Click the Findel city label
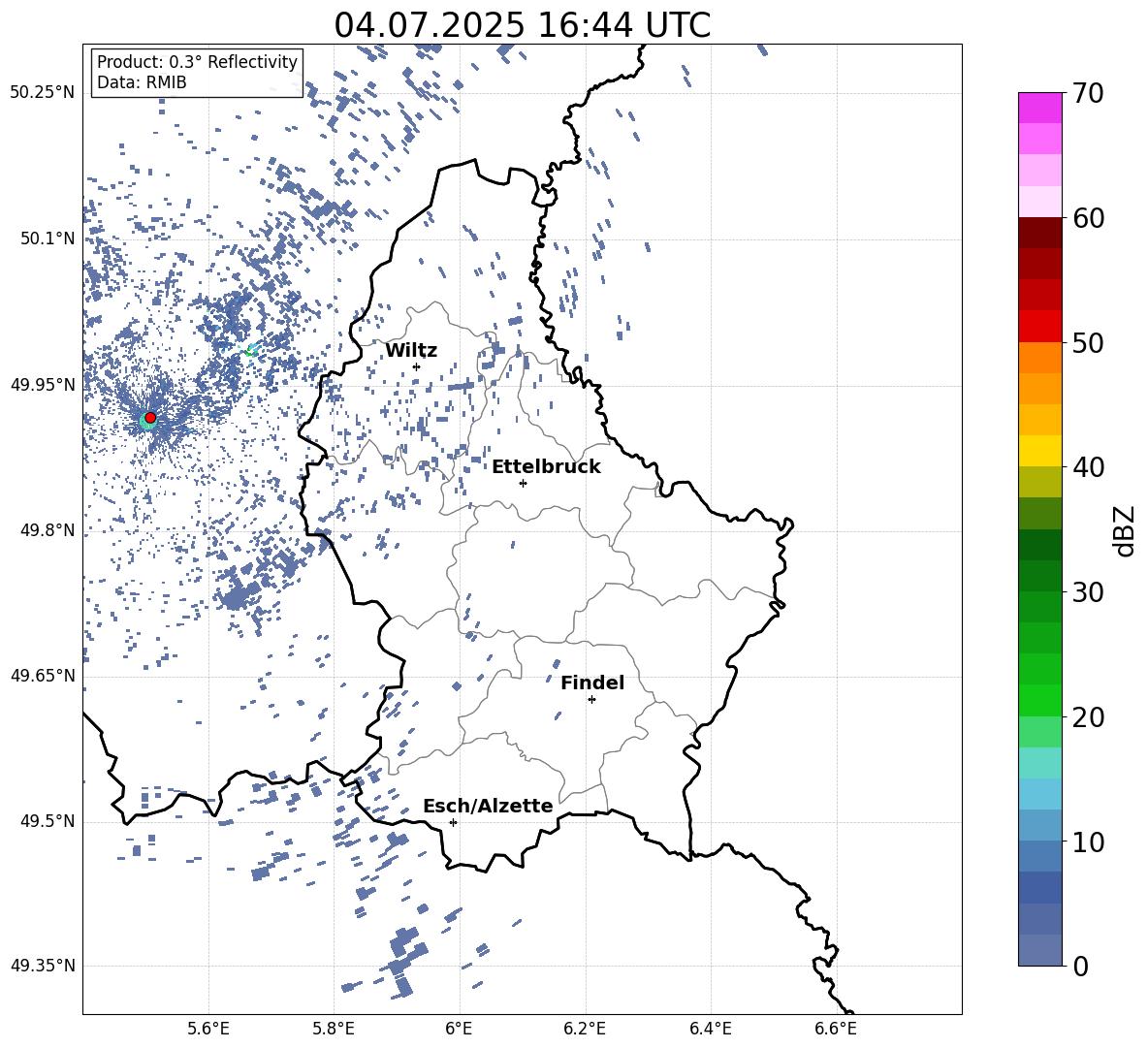 (592, 683)
